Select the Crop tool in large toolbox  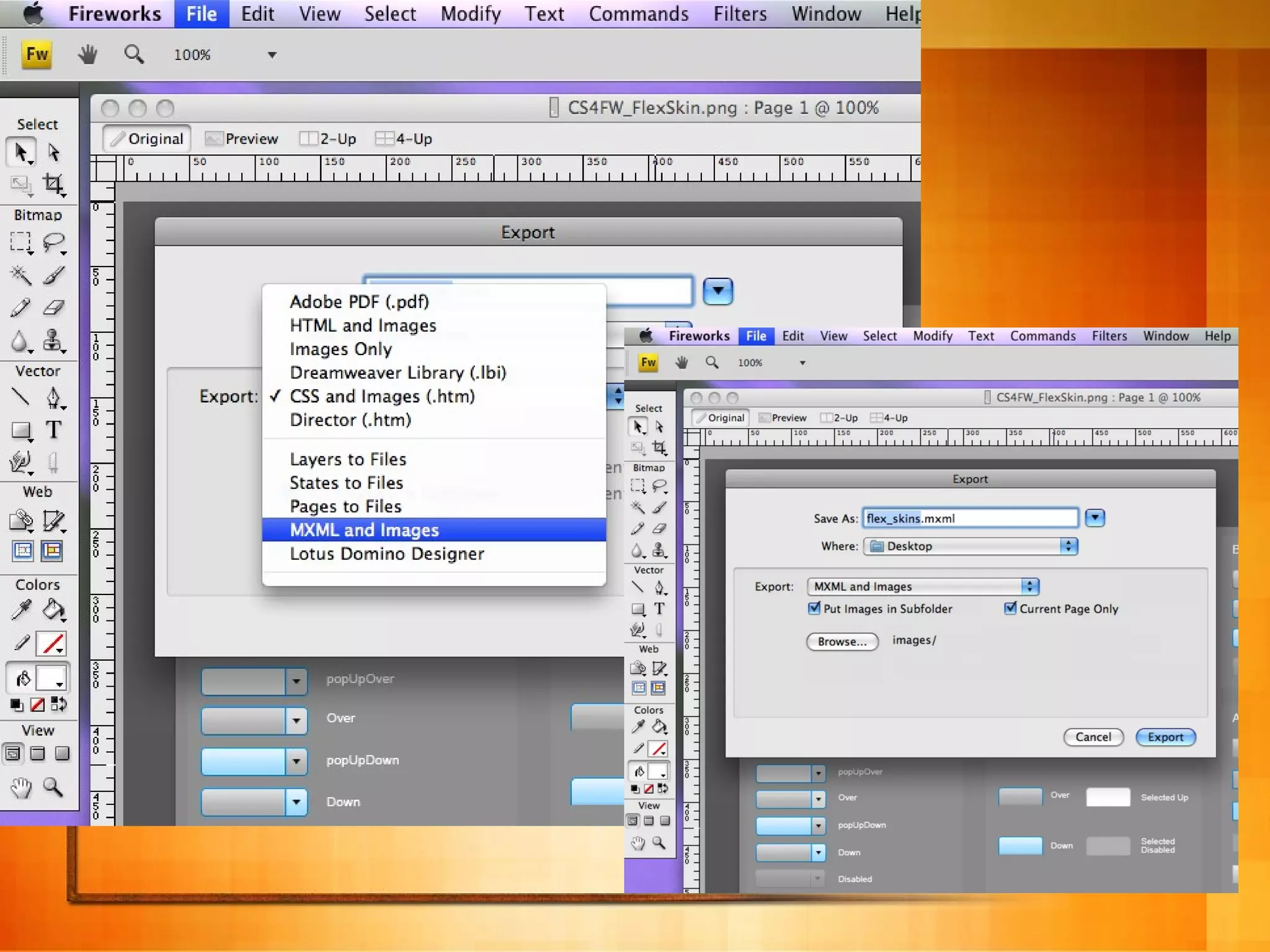point(53,184)
